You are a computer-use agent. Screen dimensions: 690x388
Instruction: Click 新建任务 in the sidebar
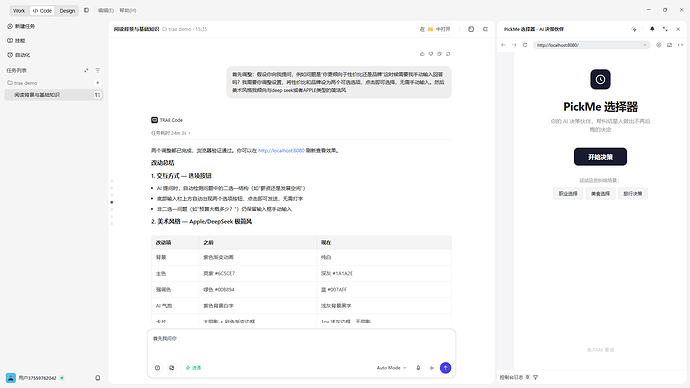click(x=21, y=26)
